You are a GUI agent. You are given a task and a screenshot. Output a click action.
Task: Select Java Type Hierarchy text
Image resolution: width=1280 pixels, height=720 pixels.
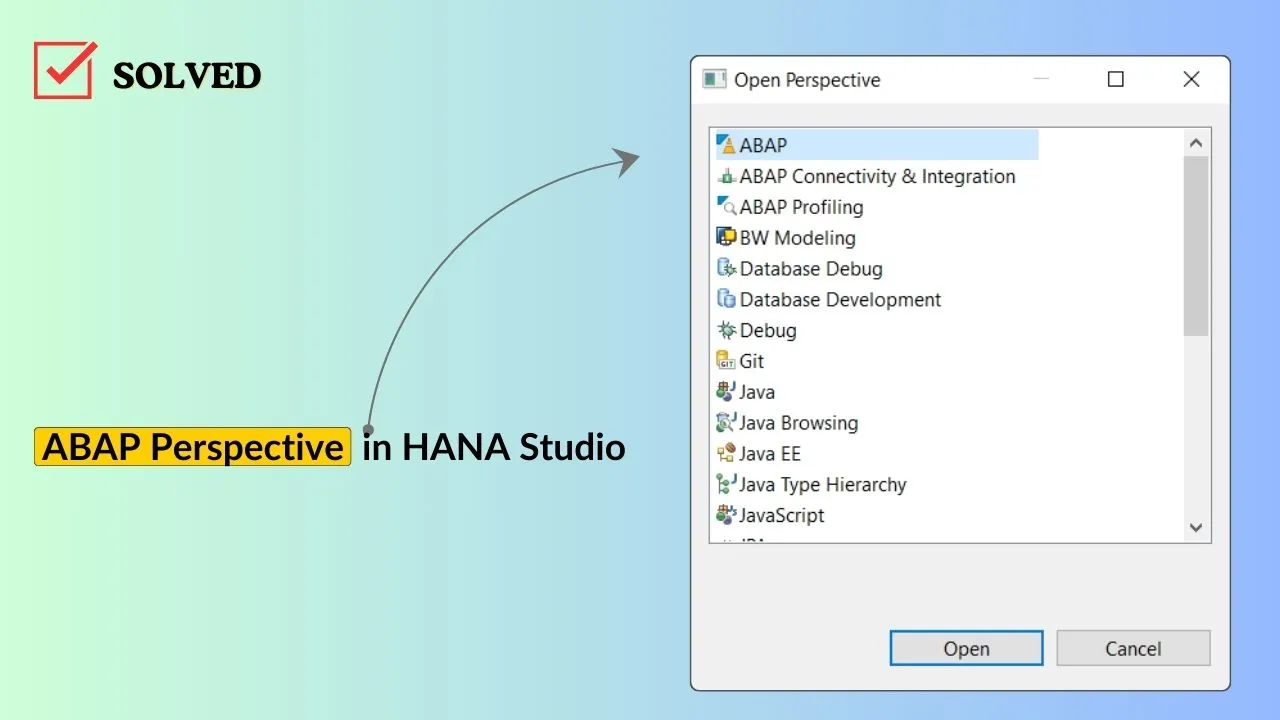(x=822, y=484)
